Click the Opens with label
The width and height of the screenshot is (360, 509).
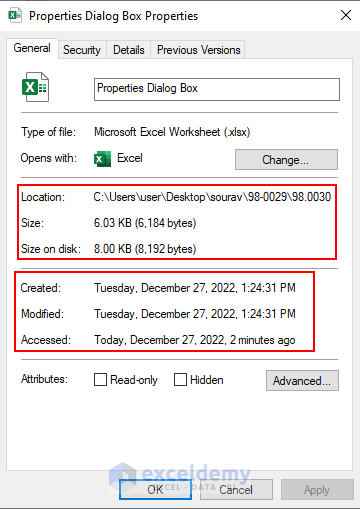[49, 158]
